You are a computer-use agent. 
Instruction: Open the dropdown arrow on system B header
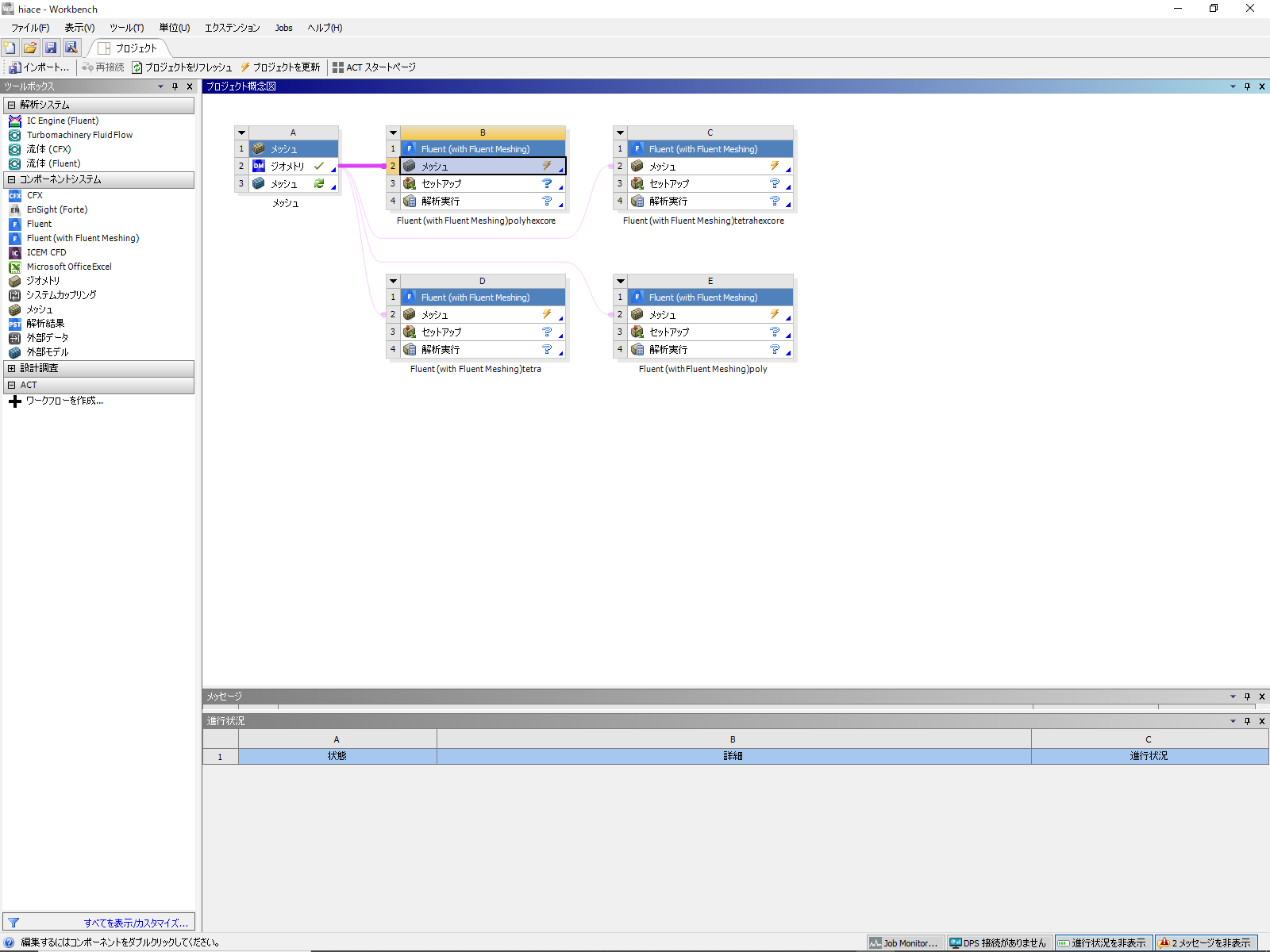click(x=393, y=132)
